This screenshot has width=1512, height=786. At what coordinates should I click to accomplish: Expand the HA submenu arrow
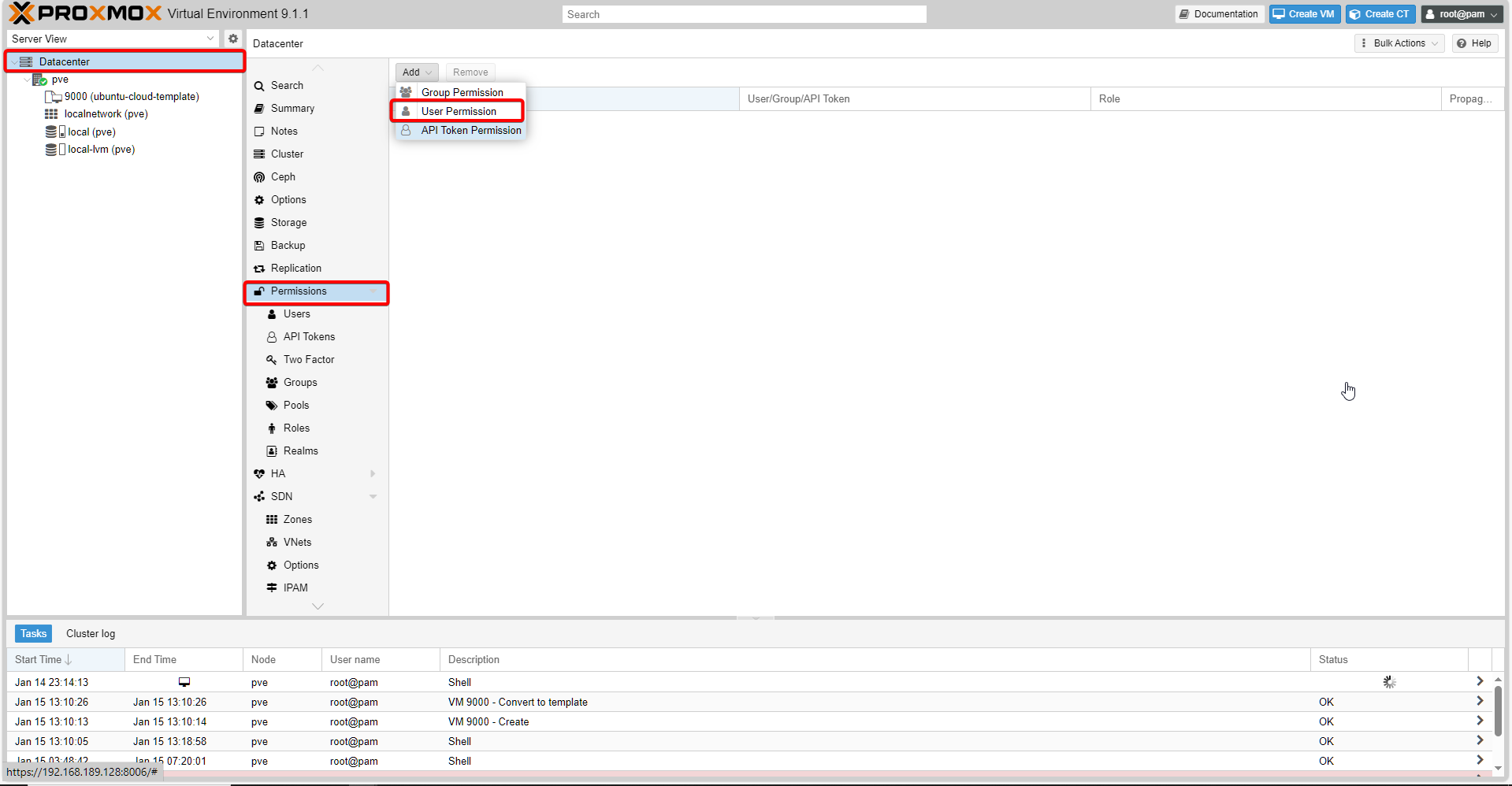[x=373, y=474]
